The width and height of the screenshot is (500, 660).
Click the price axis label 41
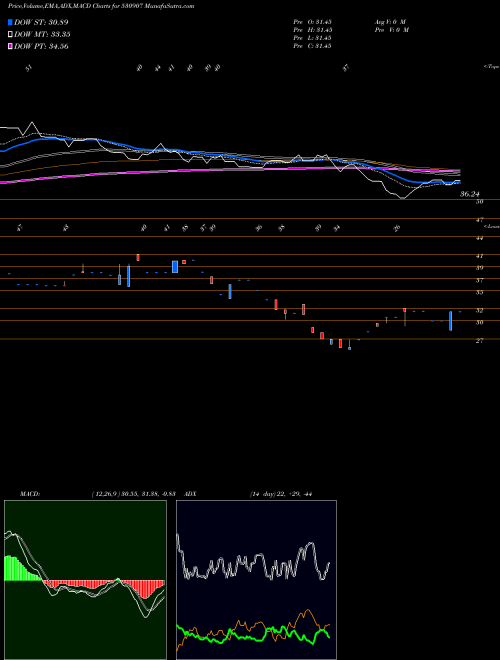point(479,256)
